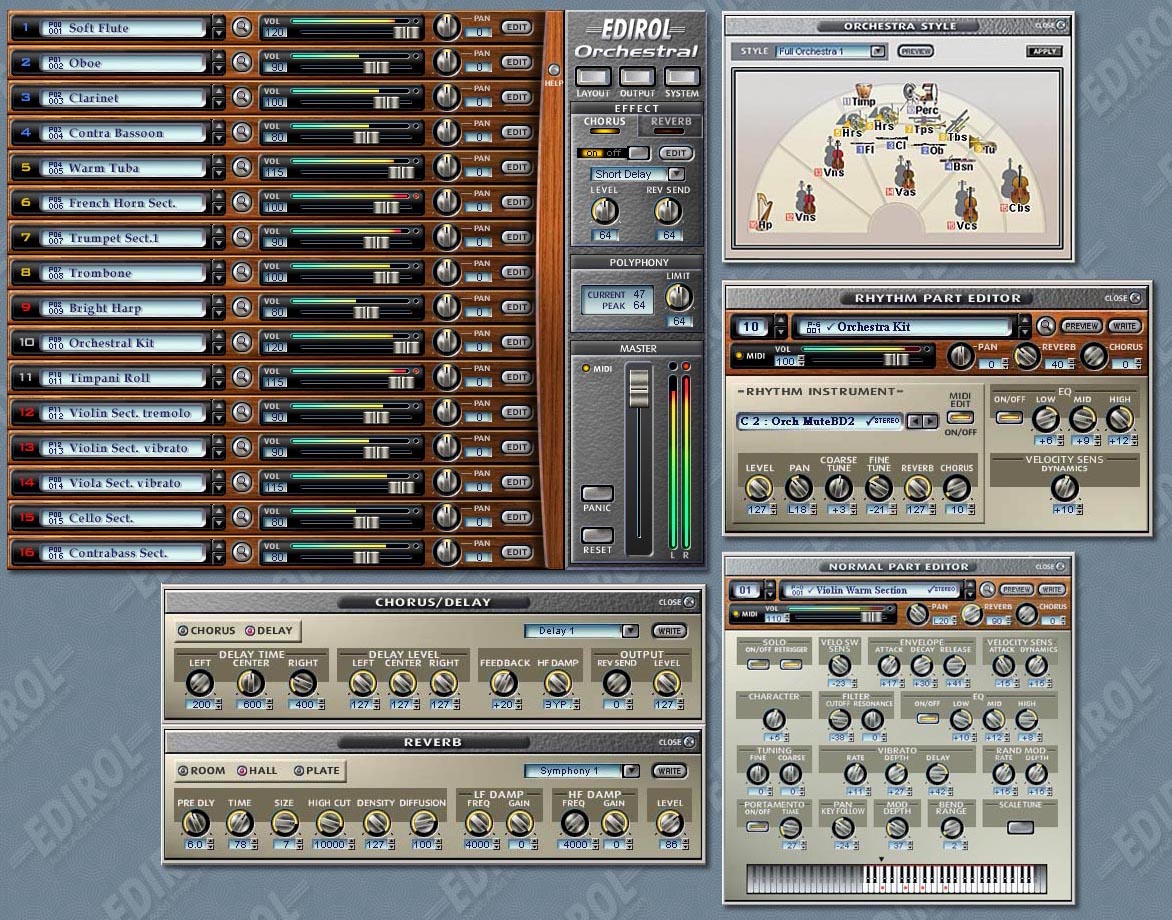Toggle Portamento On/Off in Normal Part Editor
This screenshot has width=1172, height=920.
coord(757,826)
